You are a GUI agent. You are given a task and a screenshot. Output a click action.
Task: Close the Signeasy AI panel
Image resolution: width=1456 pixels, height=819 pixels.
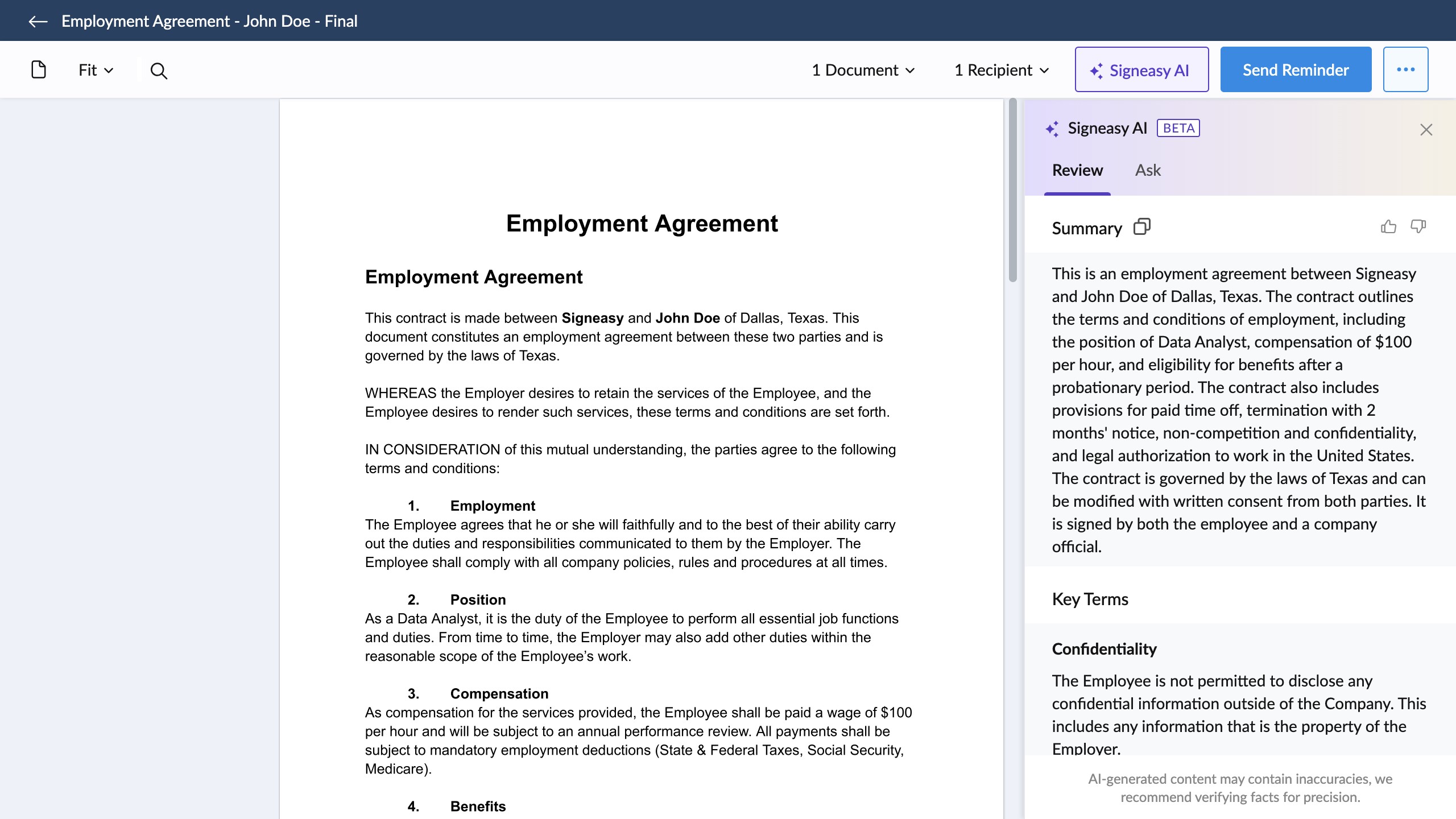[x=1426, y=130]
